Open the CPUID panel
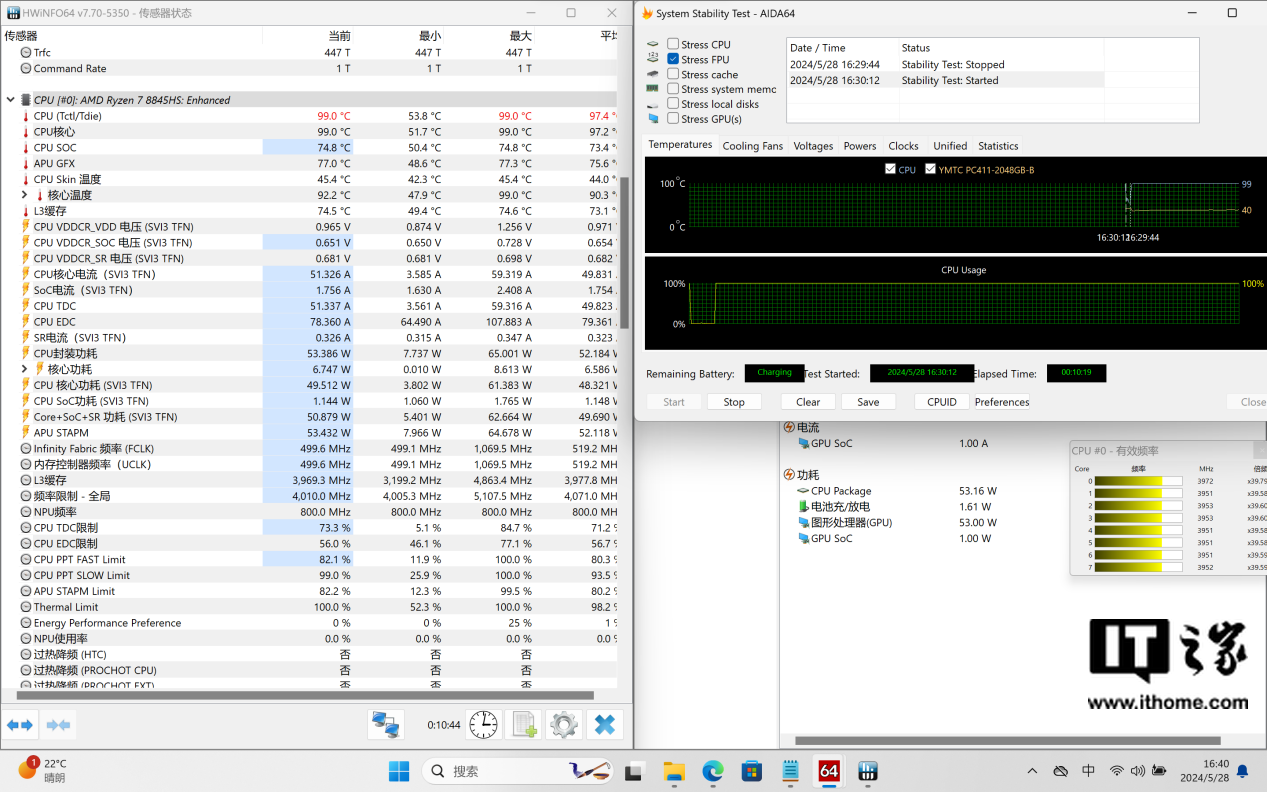This screenshot has width=1267, height=792. [941, 402]
